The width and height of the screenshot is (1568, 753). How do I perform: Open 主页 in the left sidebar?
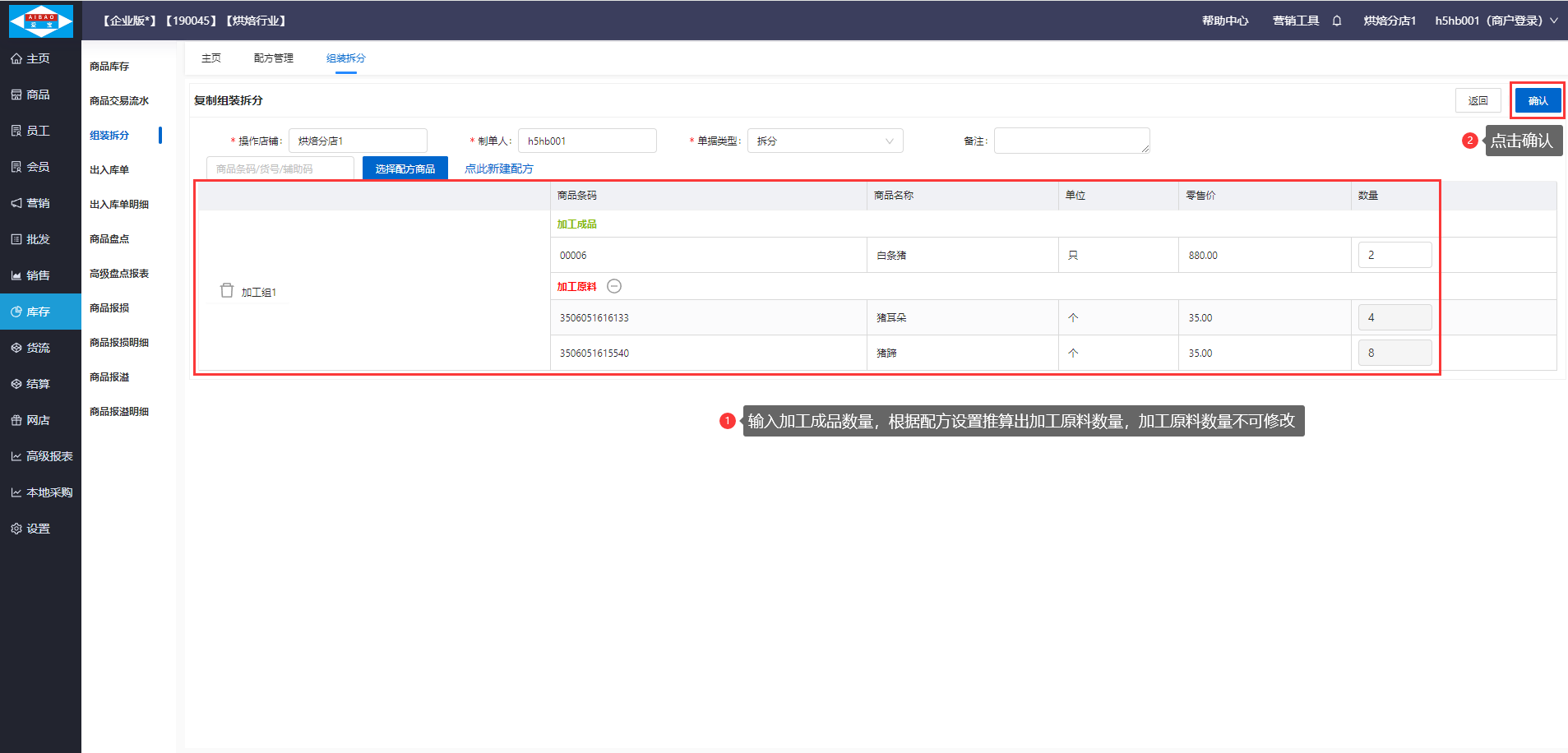38,58
